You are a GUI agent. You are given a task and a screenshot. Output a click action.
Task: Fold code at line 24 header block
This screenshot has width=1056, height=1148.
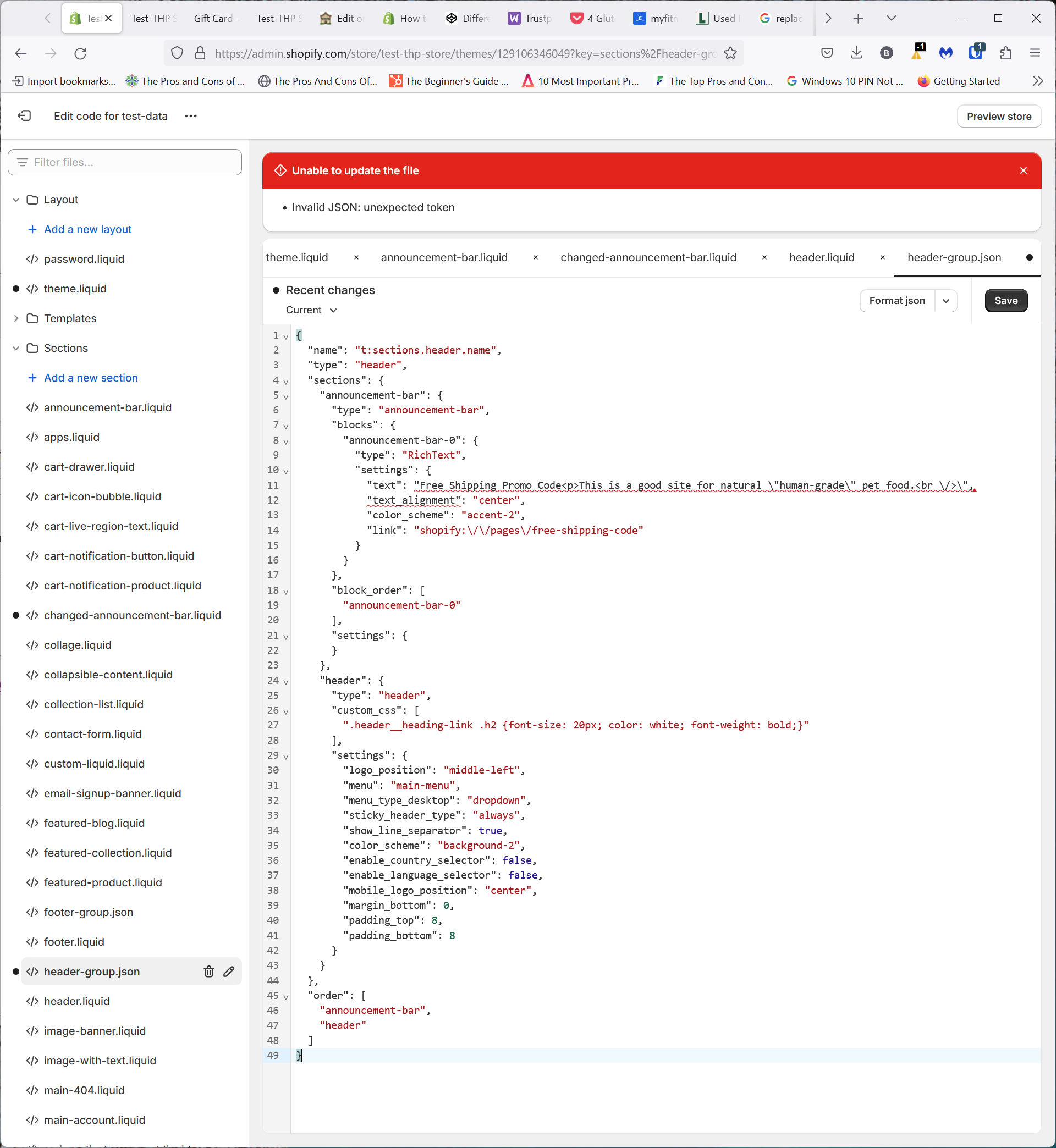pyautogui.click(x=285, y=681)
